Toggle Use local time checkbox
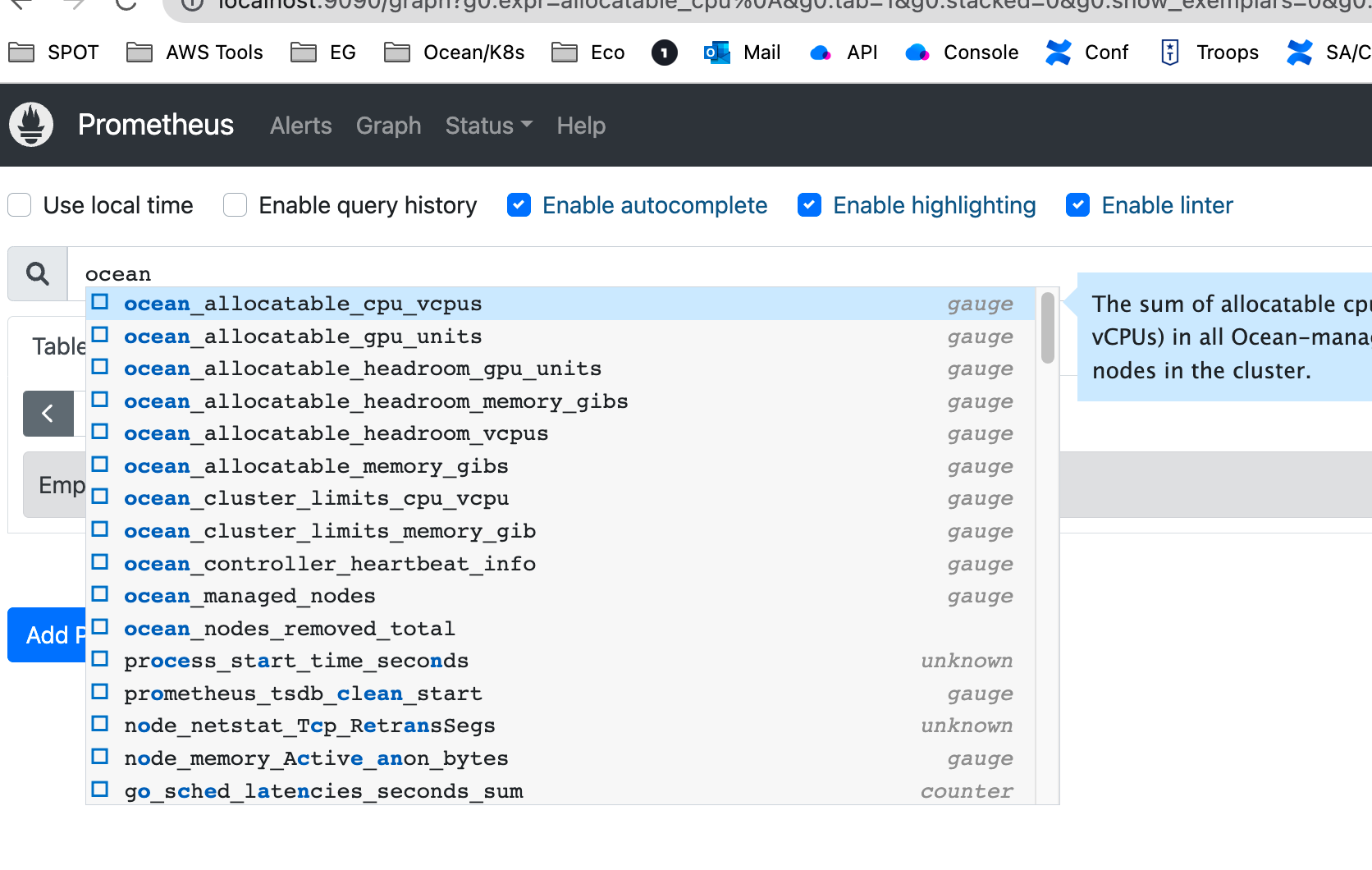This screenshot has width=1372, height=870. coord(20,205)
